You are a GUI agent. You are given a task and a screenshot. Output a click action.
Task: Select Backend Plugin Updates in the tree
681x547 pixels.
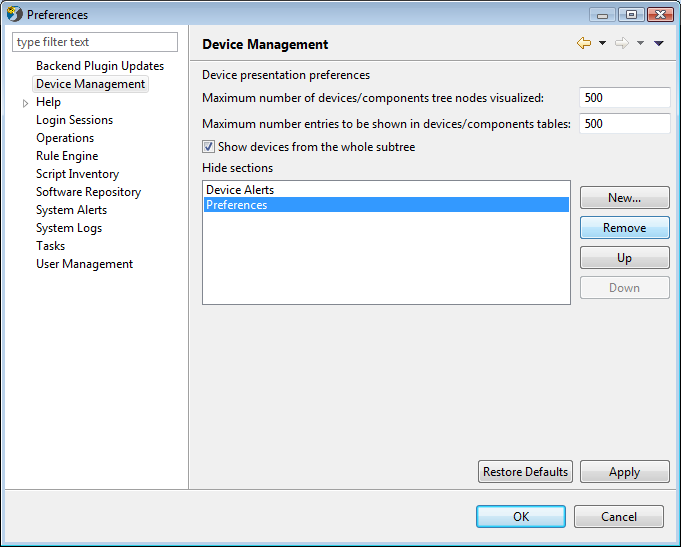click(100, 66)
